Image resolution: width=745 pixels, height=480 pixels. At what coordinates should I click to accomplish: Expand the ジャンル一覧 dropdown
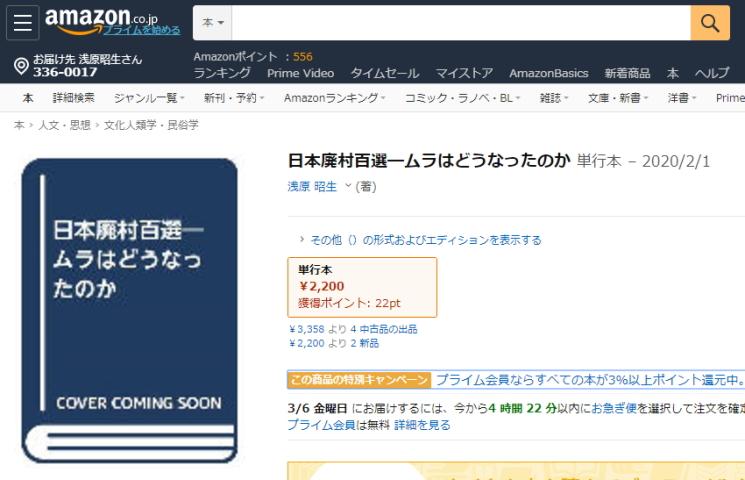point(149,98)
